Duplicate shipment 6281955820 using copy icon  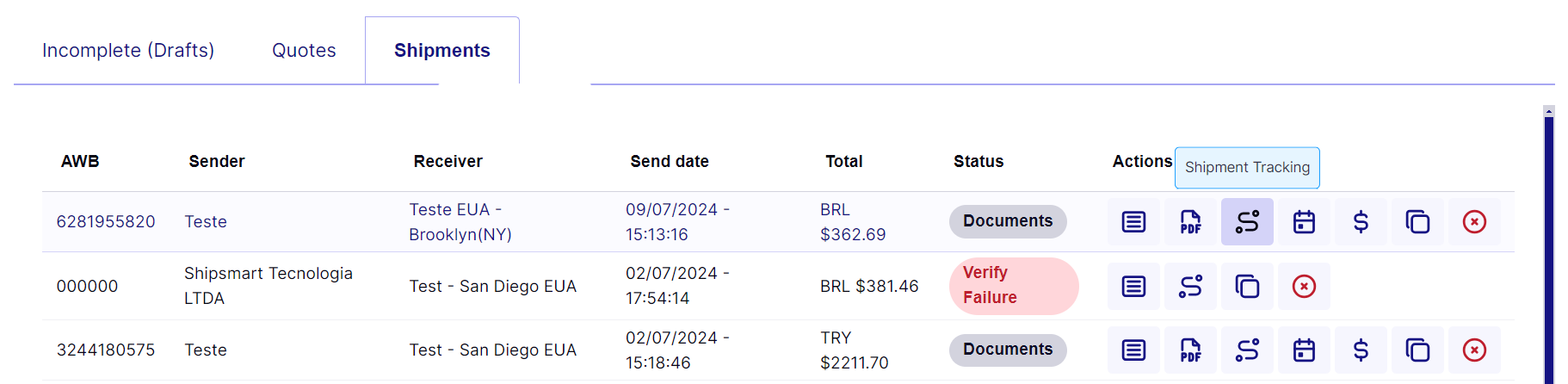pos(1417,222)
